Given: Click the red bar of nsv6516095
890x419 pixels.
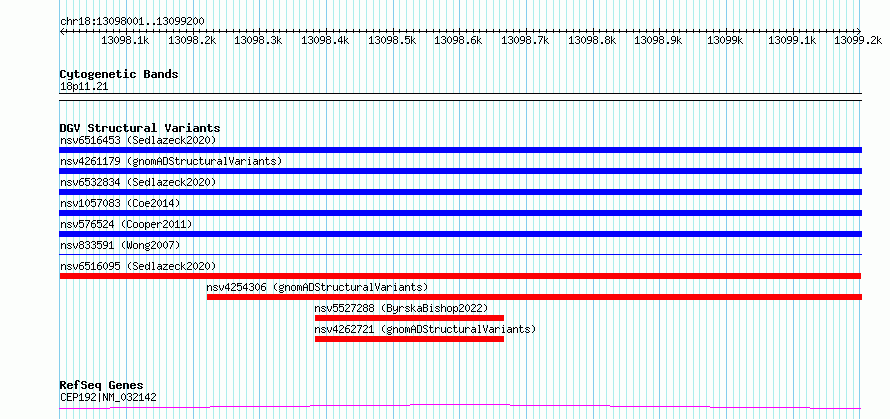Looking at the screenshot, I should pos(460,276).
